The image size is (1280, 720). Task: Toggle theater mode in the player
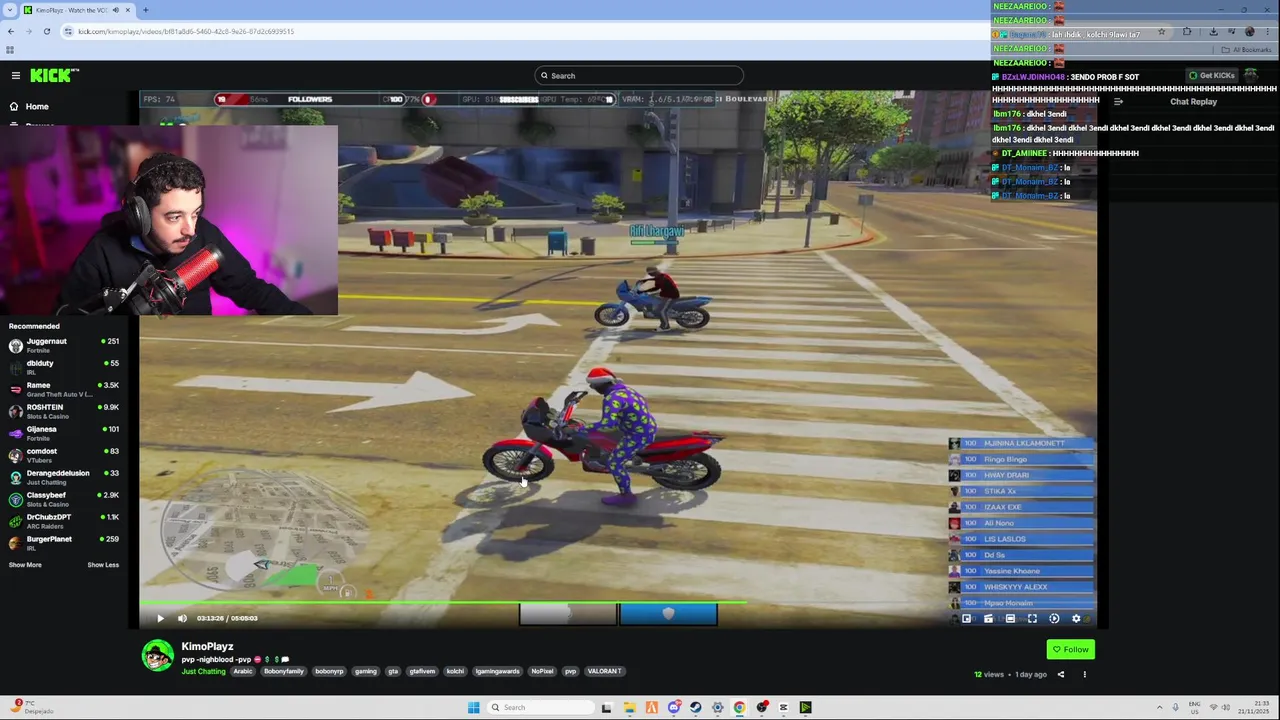coord(1010,619)
